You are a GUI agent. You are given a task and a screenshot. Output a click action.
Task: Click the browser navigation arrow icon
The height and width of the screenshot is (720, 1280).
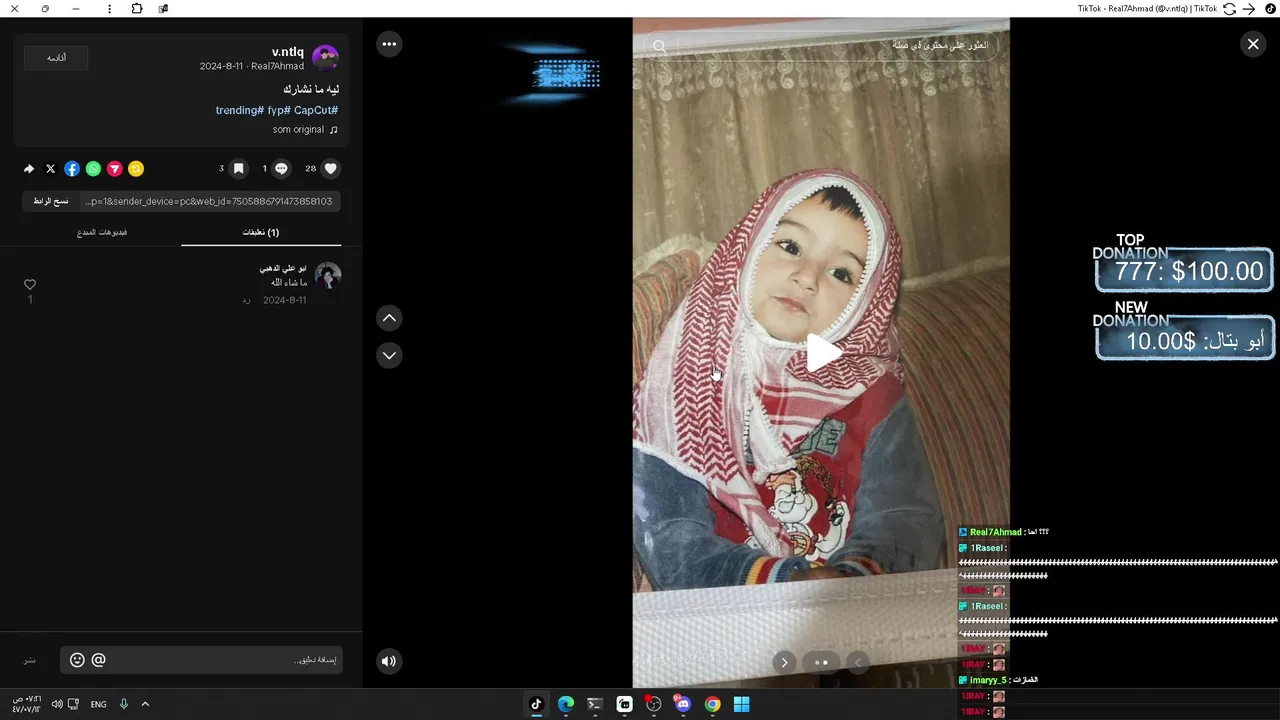(x=1248, y=9)
